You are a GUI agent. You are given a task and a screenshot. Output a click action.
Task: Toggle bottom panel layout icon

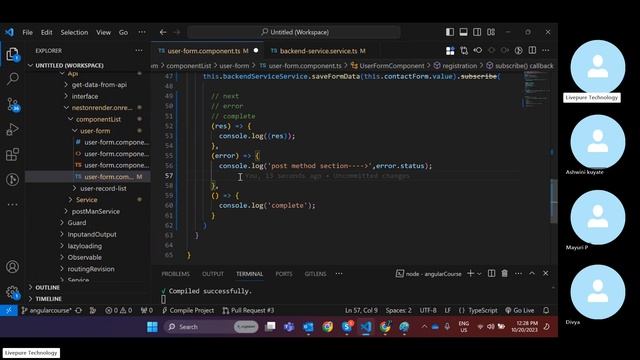463,32
